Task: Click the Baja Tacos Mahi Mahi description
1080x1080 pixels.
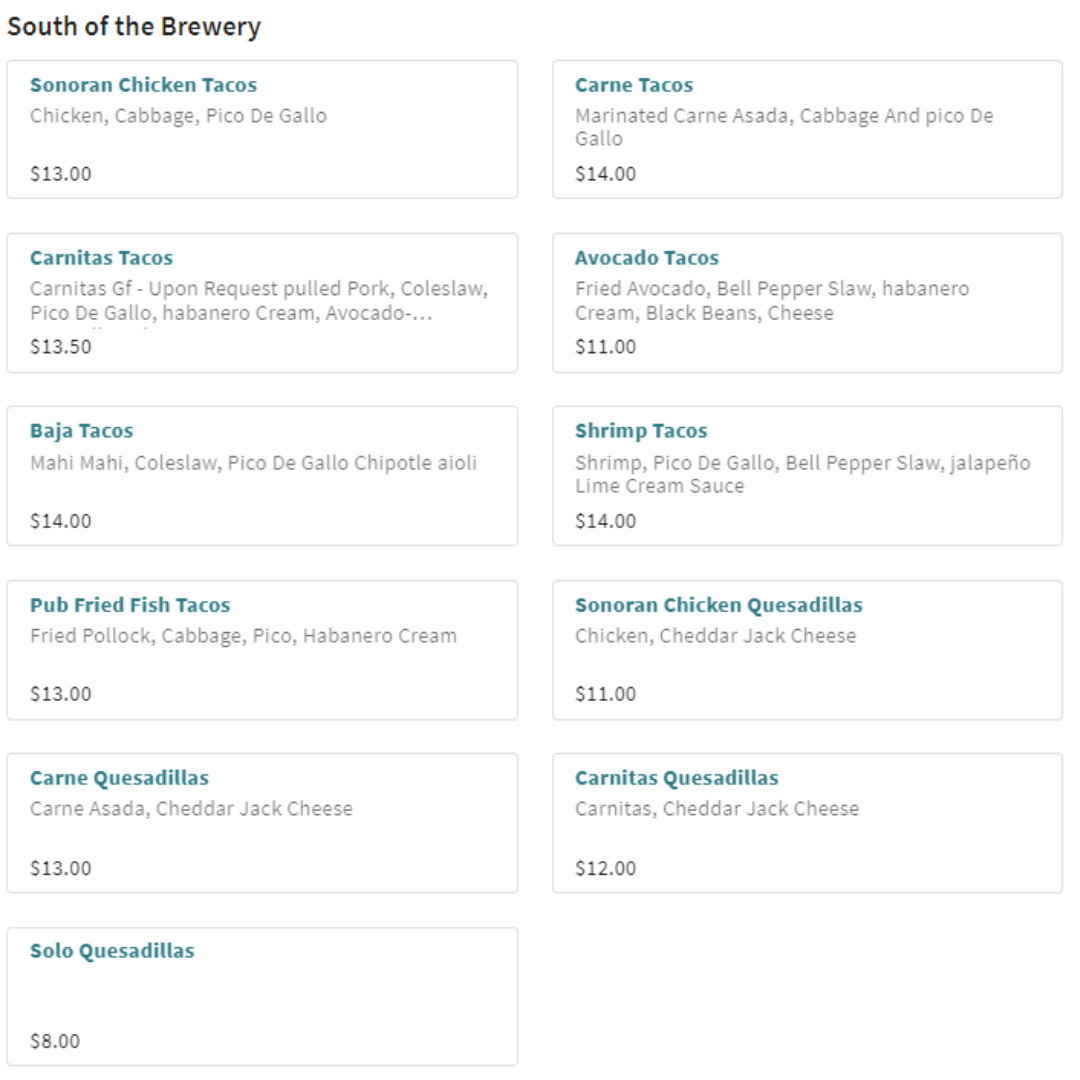Action: (253, 463)
